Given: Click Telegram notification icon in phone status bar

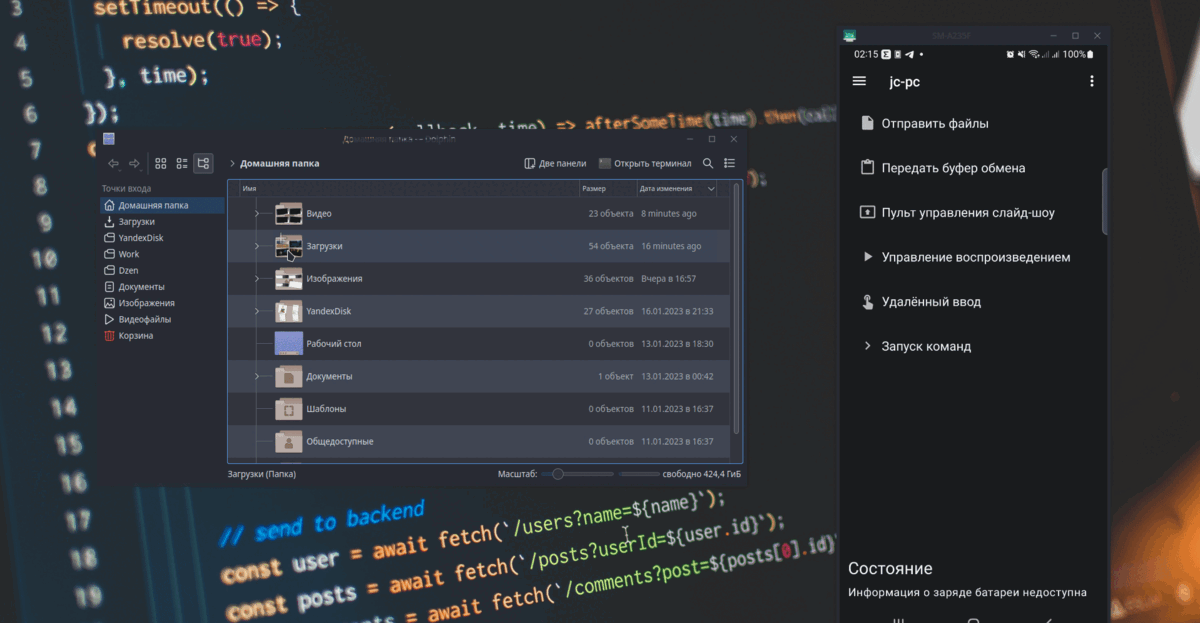Looking at the screenshot, I should 910,54.
